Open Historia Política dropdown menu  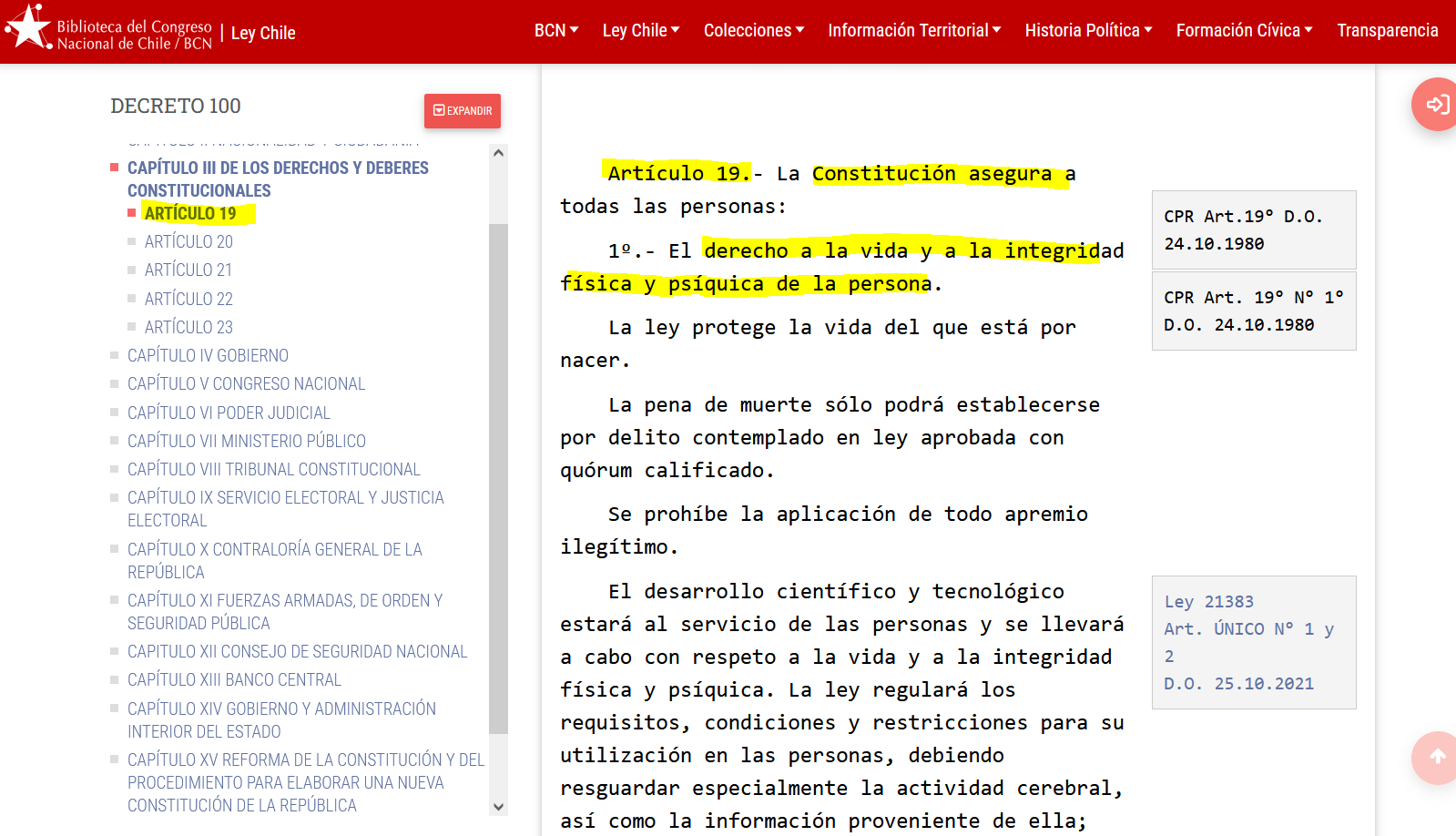(1088, 31)
